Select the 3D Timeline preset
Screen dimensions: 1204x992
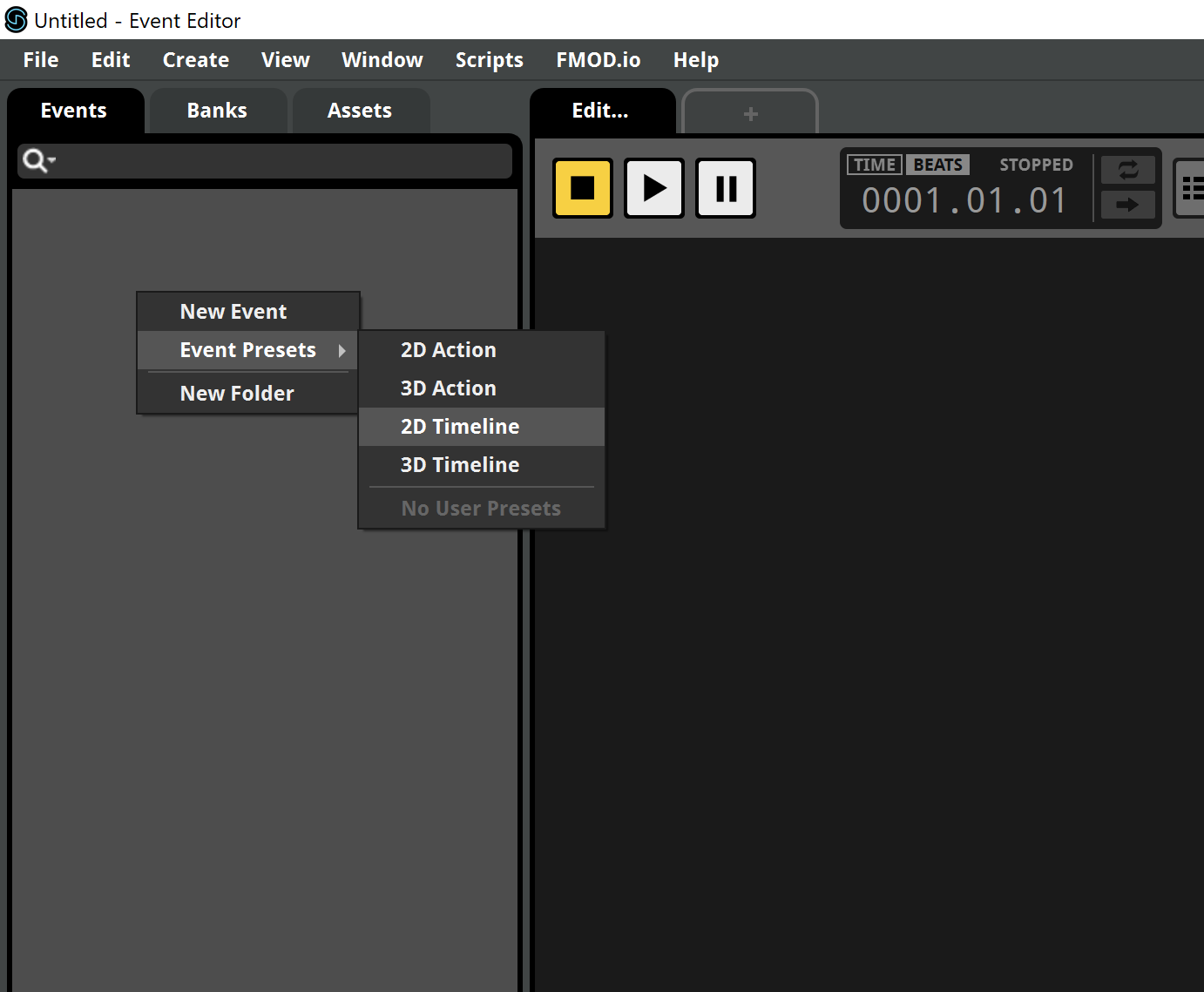482,465
